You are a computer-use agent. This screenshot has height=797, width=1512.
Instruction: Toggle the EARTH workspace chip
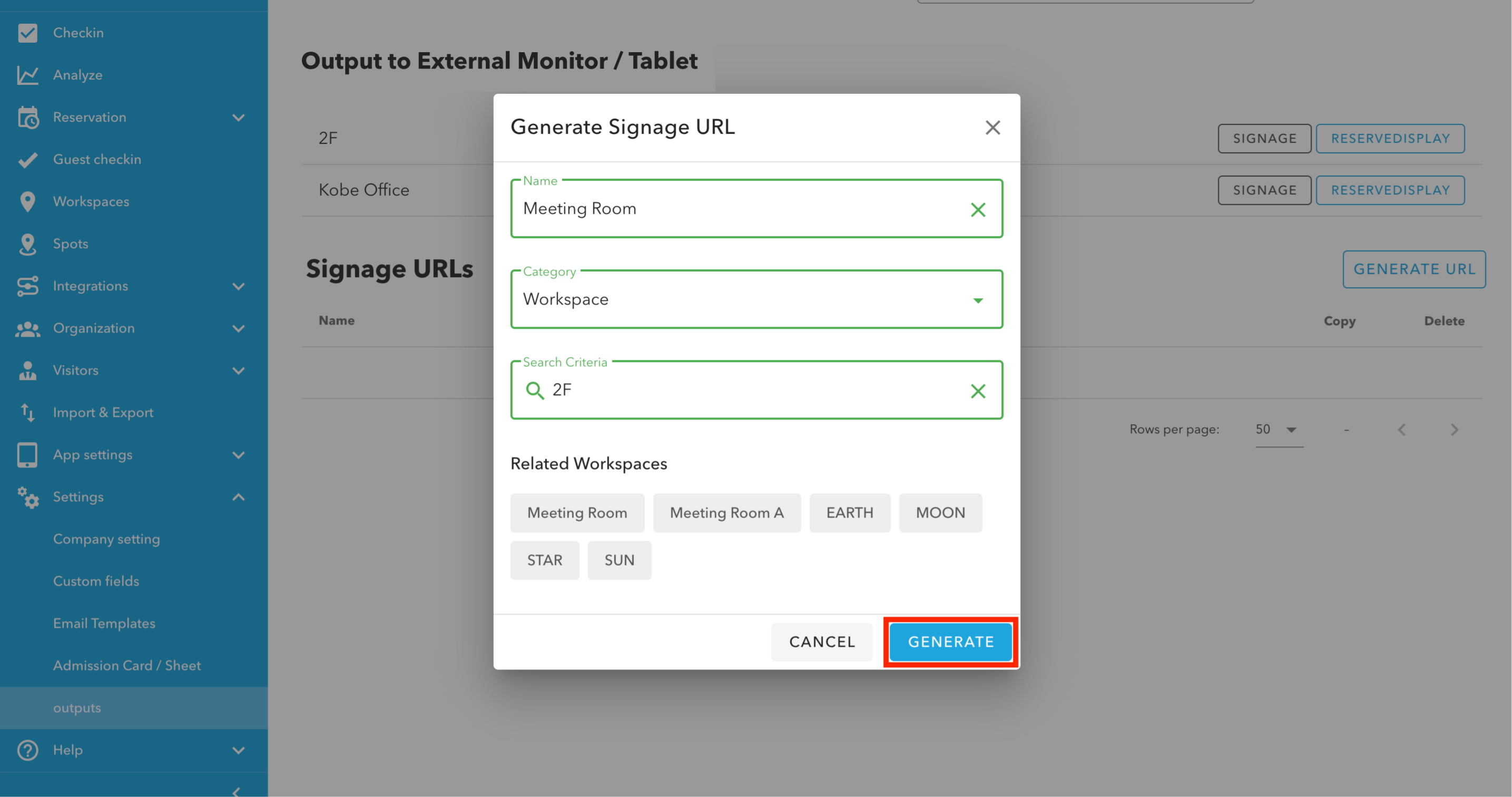[x=849, y=513]
